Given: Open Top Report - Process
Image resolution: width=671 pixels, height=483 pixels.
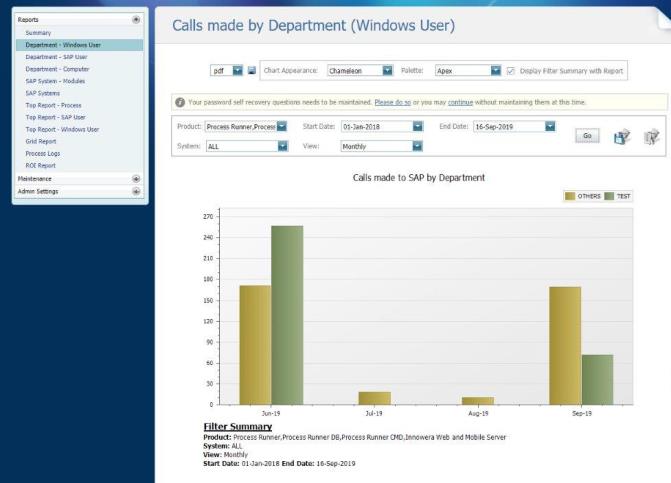Looking at the screenshot, I should 53,105.
